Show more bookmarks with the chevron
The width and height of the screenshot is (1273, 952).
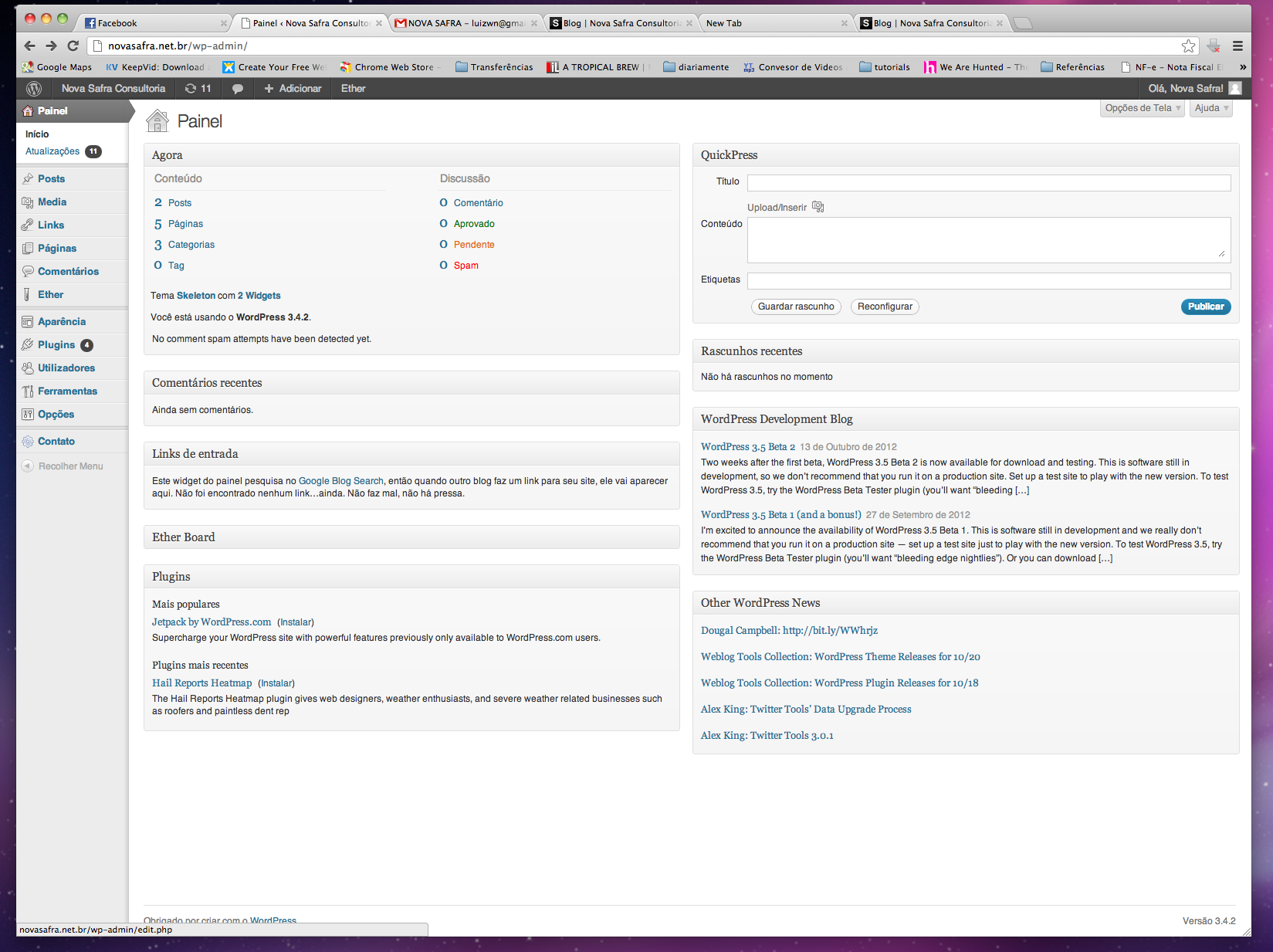point(1242,67)
